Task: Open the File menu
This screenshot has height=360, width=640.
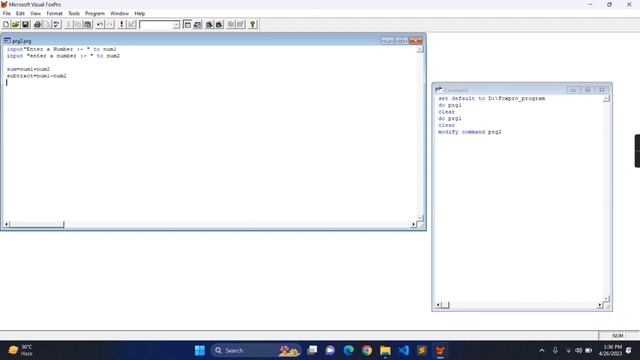Action: point(7,13)
